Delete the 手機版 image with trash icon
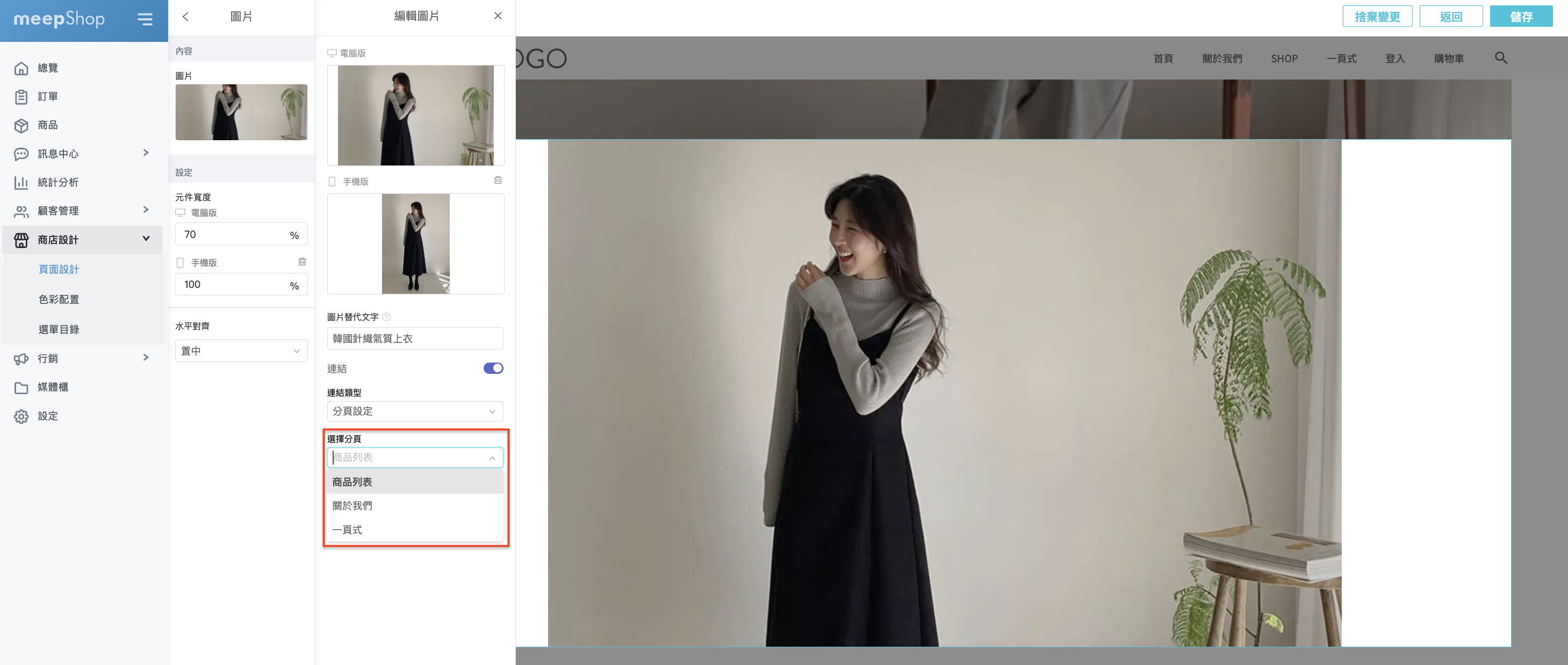 pos(497,180)
